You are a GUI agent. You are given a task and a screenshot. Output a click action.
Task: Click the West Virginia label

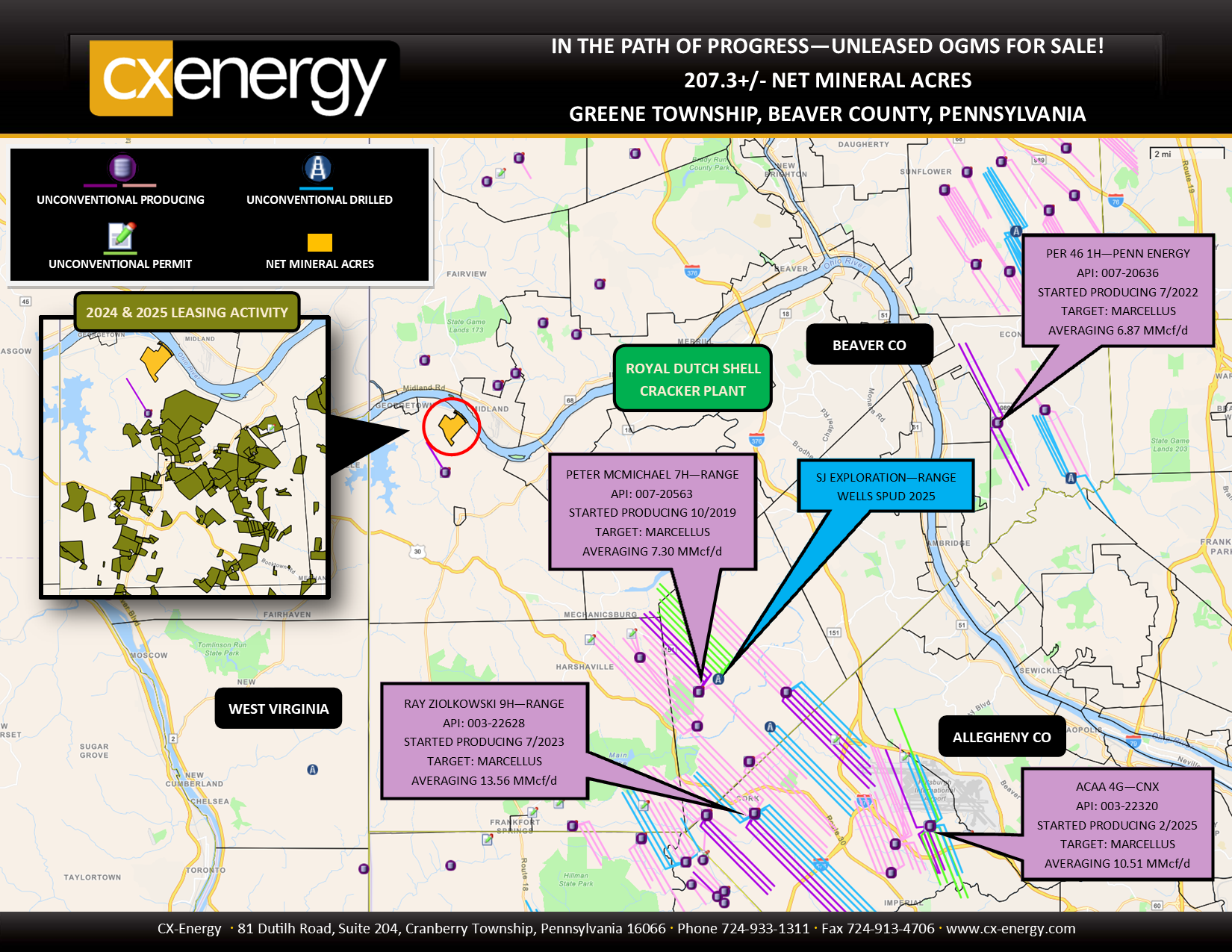point(279,709)
